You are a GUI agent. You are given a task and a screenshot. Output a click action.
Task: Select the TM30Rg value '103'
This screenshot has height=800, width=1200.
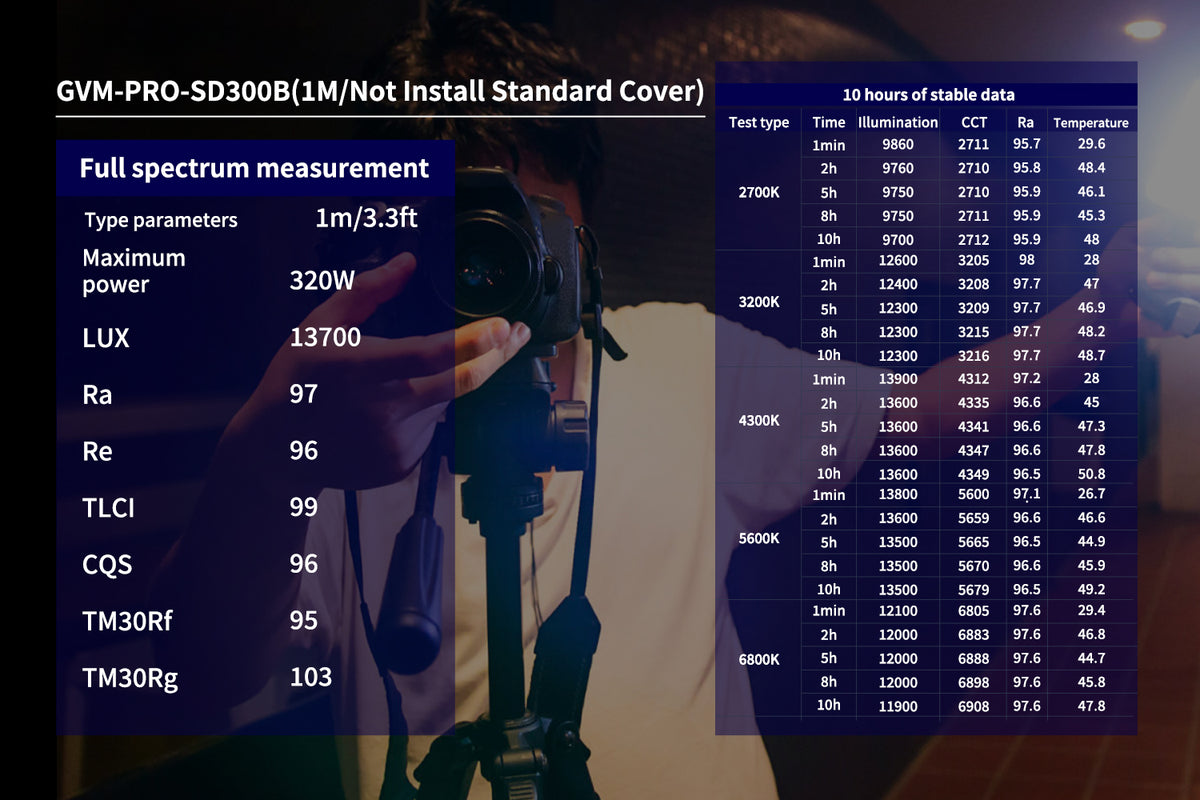pyautogui.click(x=311, y=677)
